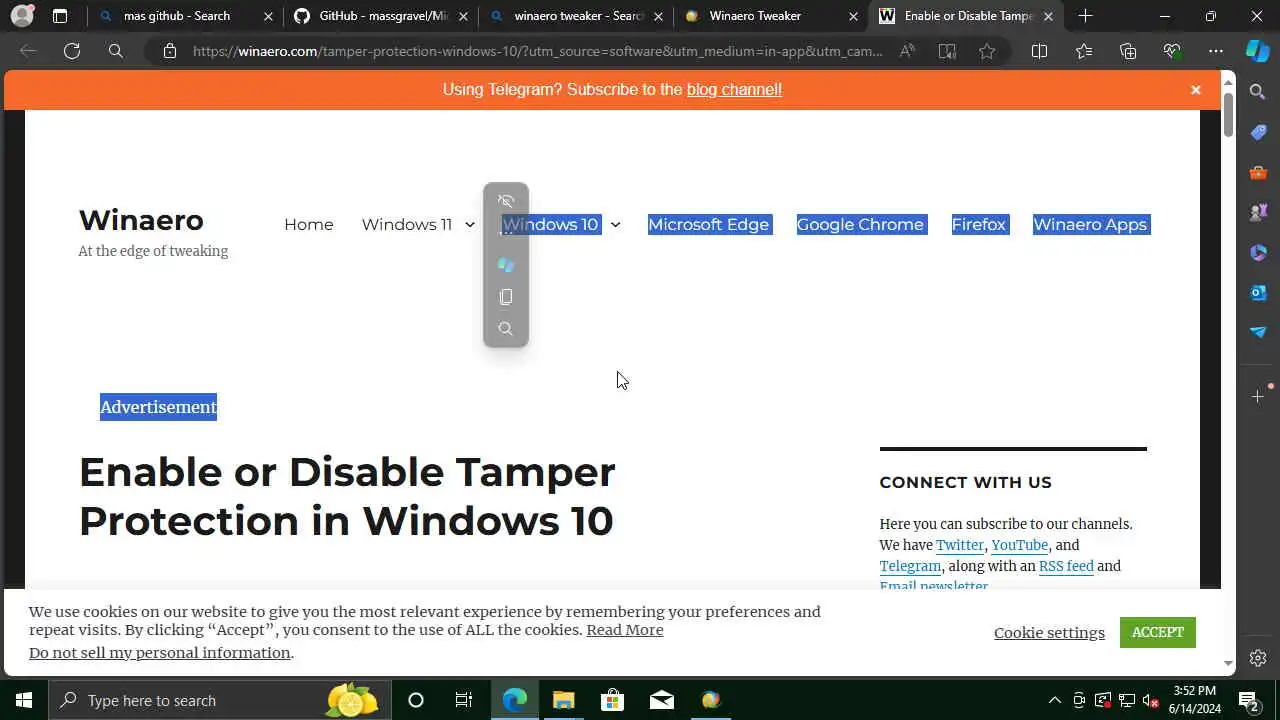Open the YouTube link
The image size is (1280, 720).
pos(1019,545)
